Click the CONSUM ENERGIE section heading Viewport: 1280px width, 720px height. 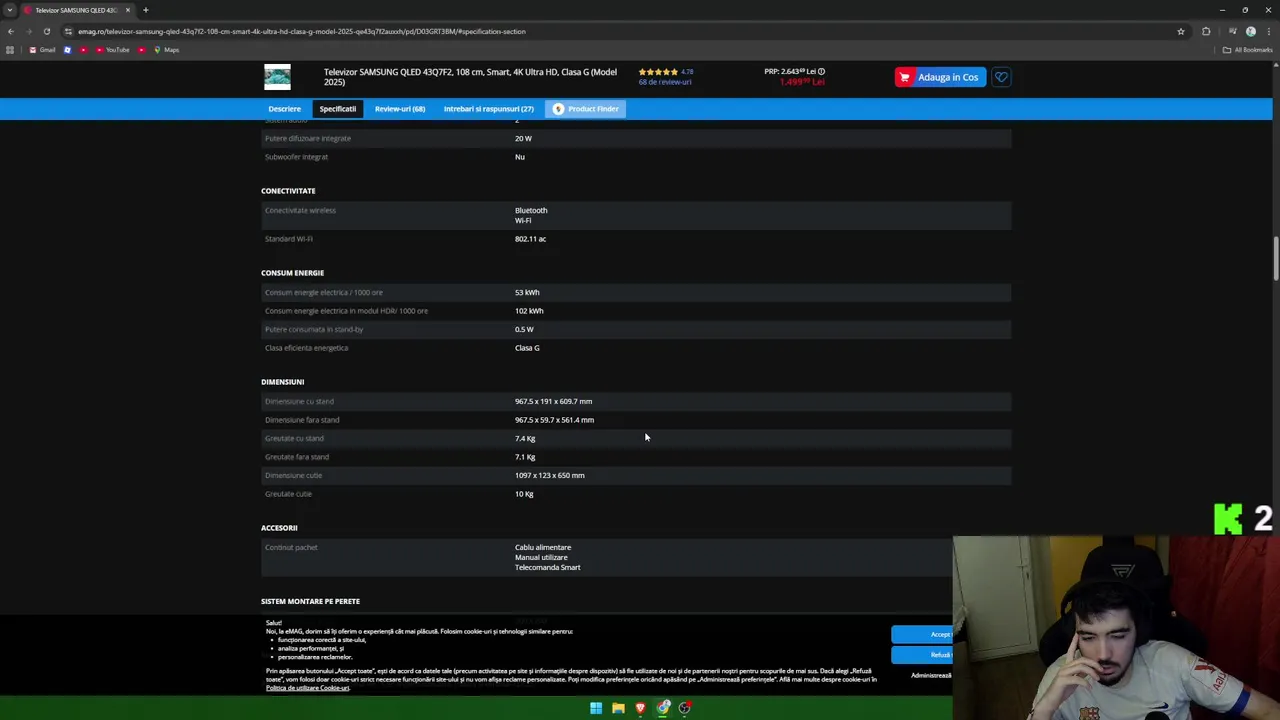[x=292, y=273]
